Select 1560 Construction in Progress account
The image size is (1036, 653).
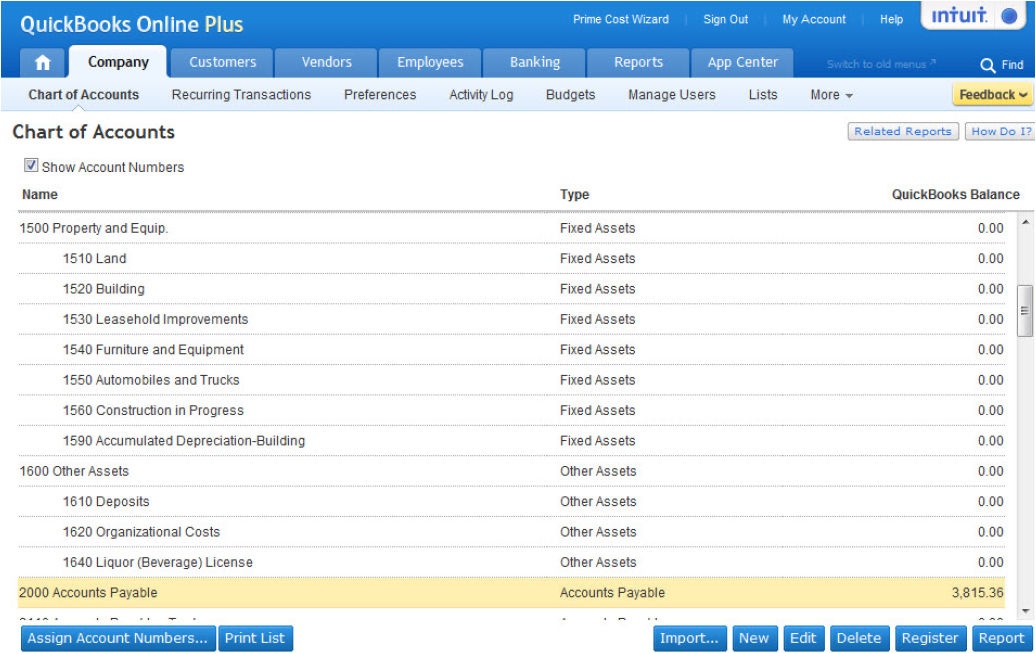[511, 410]
